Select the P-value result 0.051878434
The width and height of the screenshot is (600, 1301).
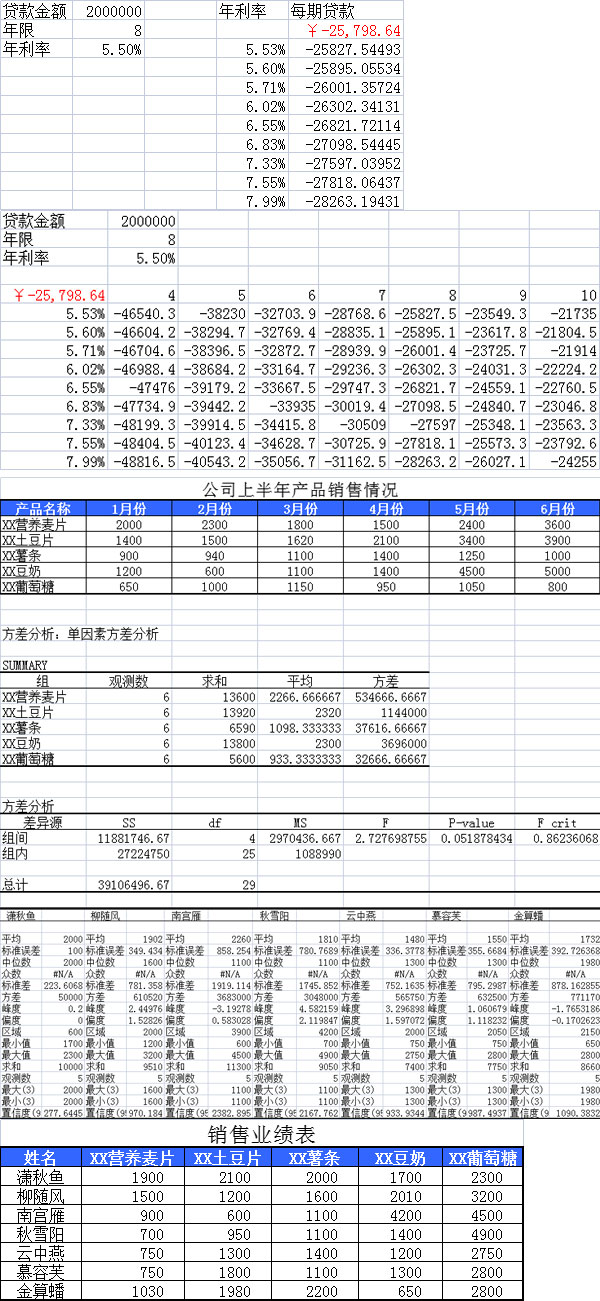coord(472,838)
